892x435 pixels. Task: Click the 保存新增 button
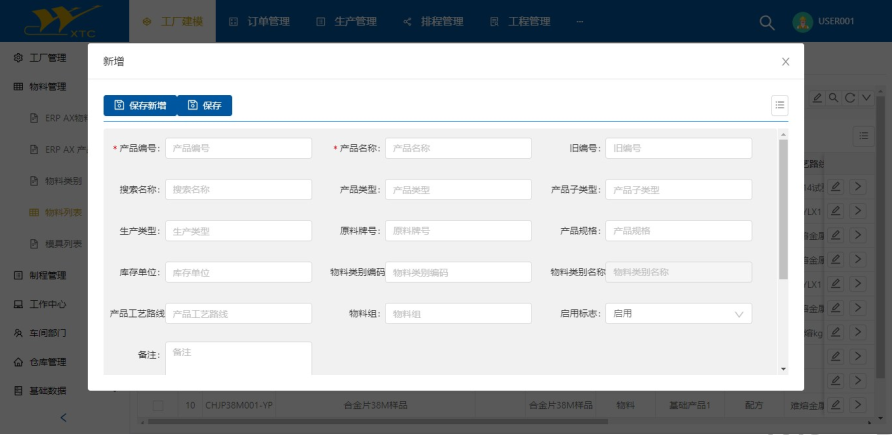(x=140, y=105)
